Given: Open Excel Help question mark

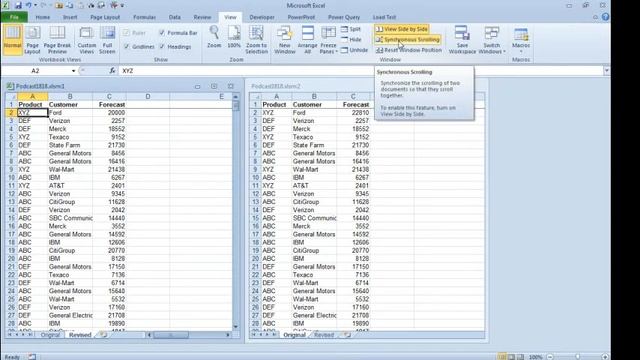Looking at the screenshot, I should tap(605, 17).
